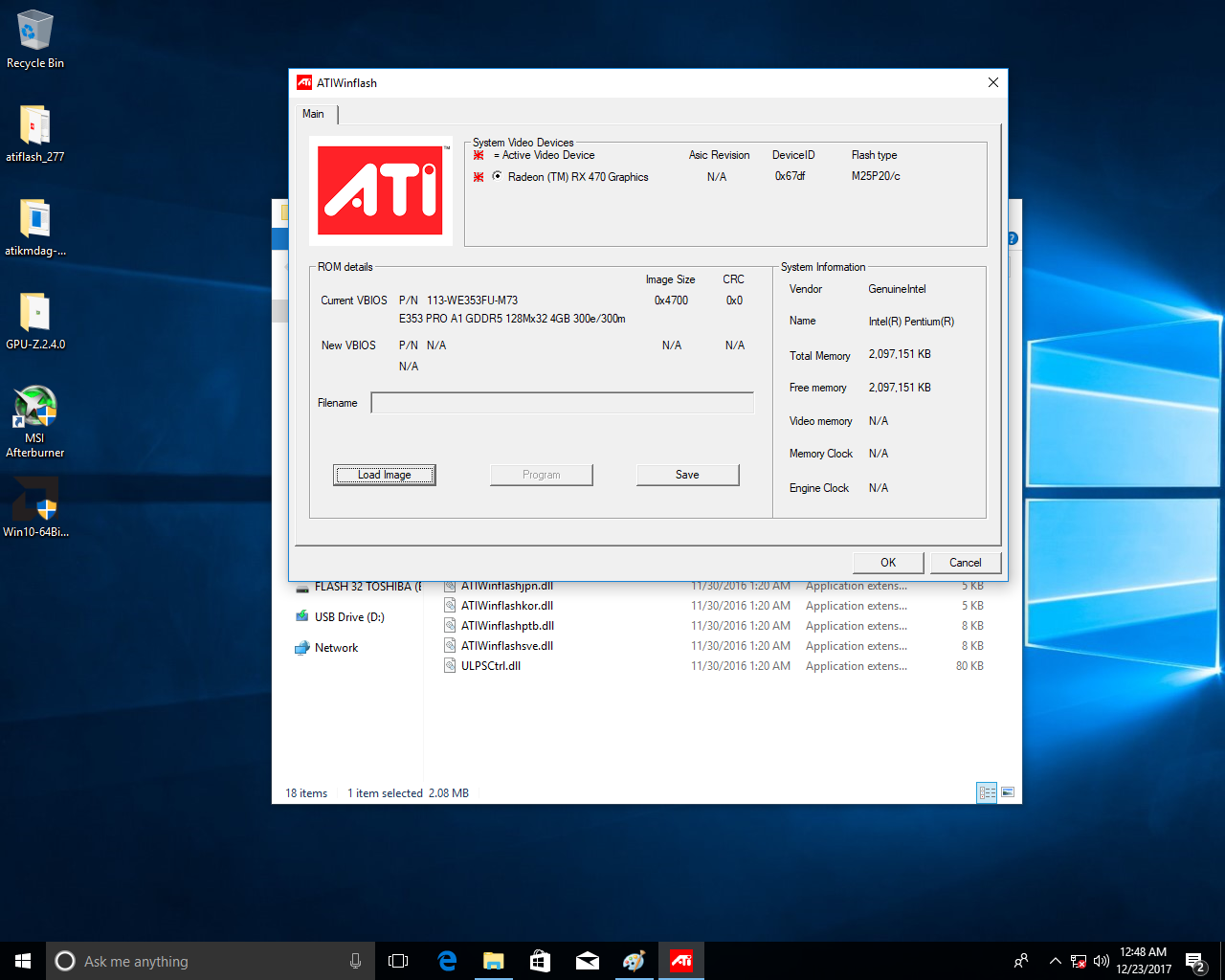Screen dimensions: 1225x980
Task: Open Microsoft Edge from the taskbar
Action: (447, 961)
